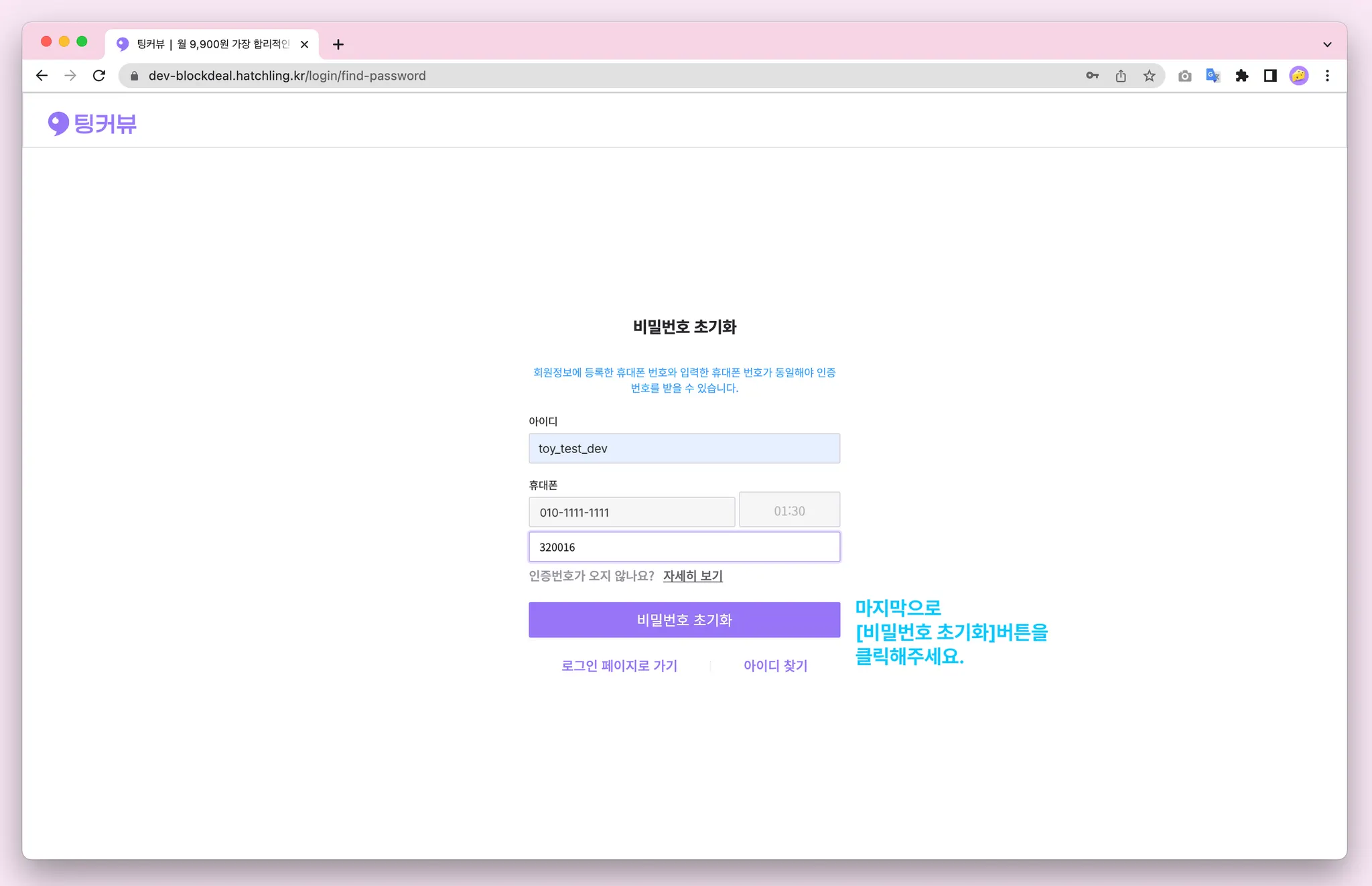Open the extensions puzzle menu
The width and height of the screenshot is (1372, 886).
1241,76
